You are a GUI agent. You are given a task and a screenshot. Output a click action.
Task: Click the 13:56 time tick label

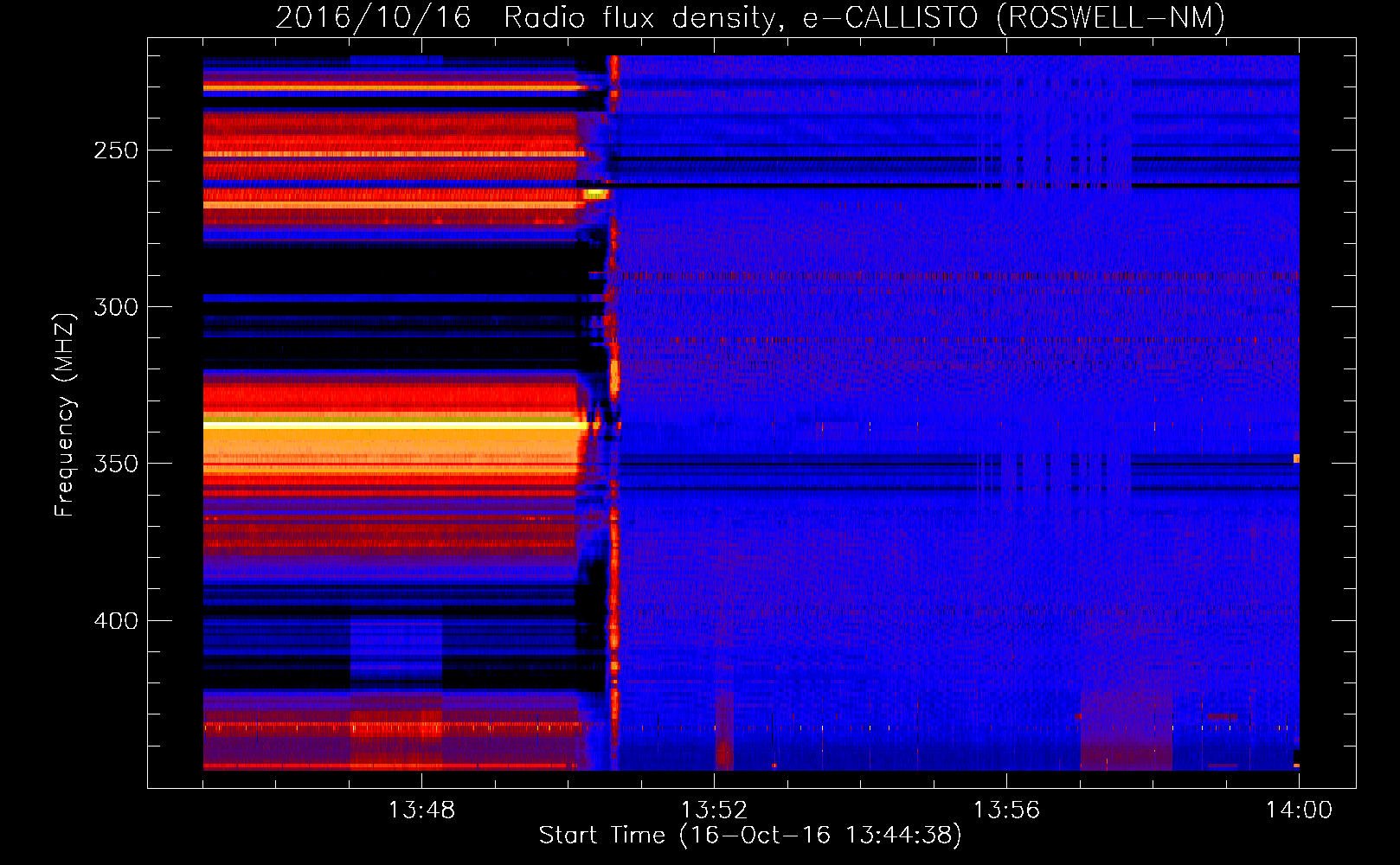click(x=1006, y=811)
